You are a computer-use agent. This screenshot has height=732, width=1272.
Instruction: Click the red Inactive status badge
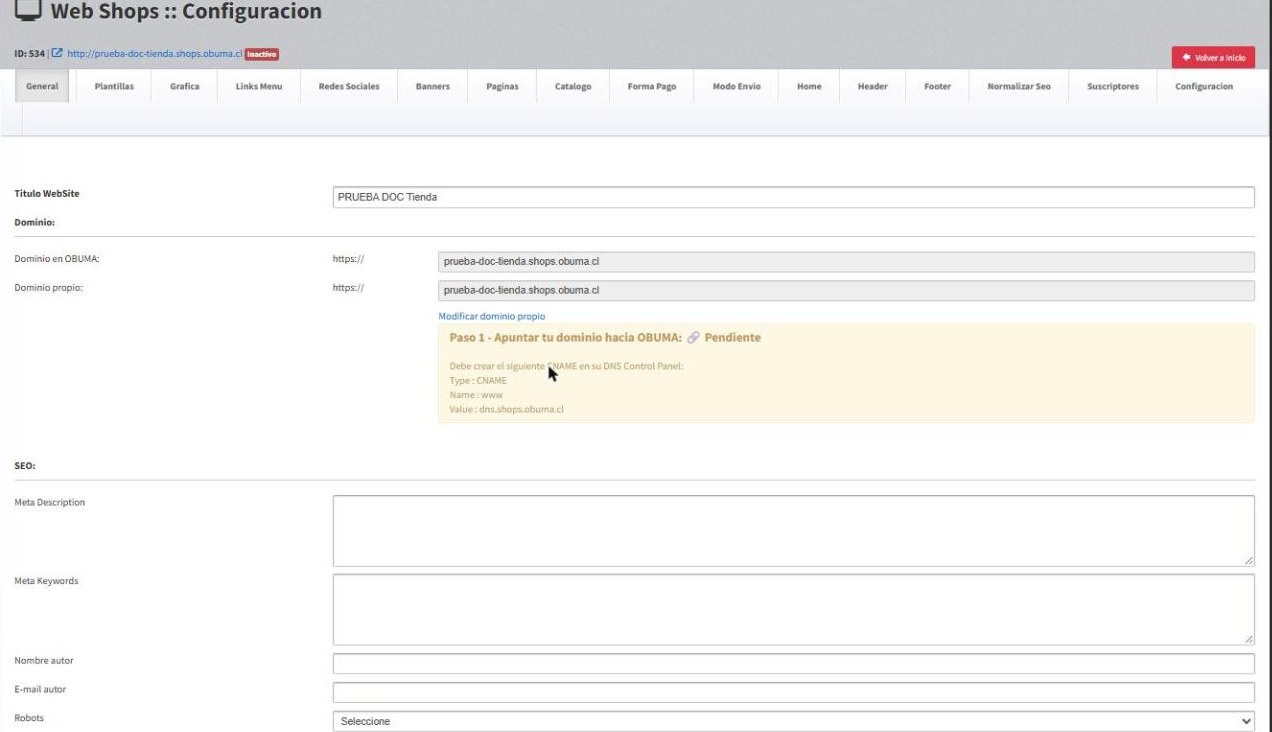(262, 54)
